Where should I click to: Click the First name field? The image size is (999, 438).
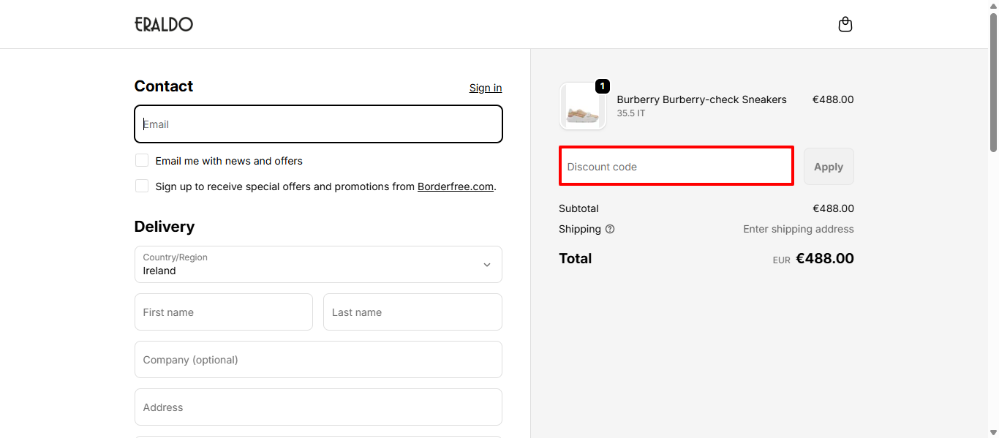tap(223, 312)
